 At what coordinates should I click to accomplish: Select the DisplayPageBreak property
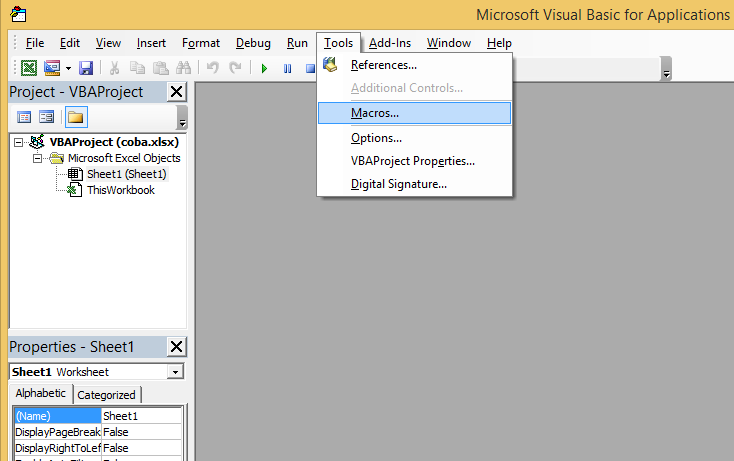pyautogui.click(x=58, y=432)
